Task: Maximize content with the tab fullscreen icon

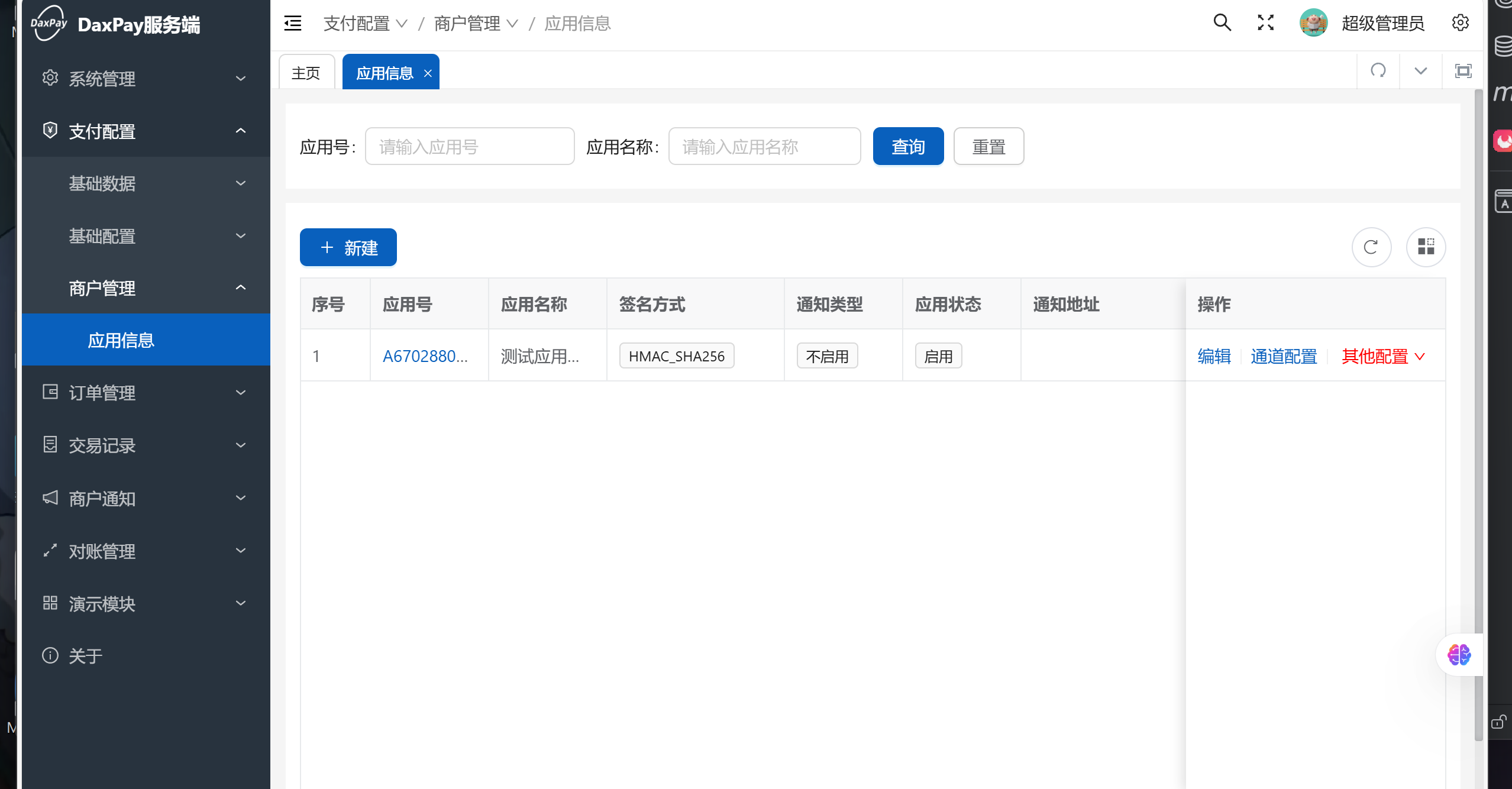Action: tap(1463, 71)
